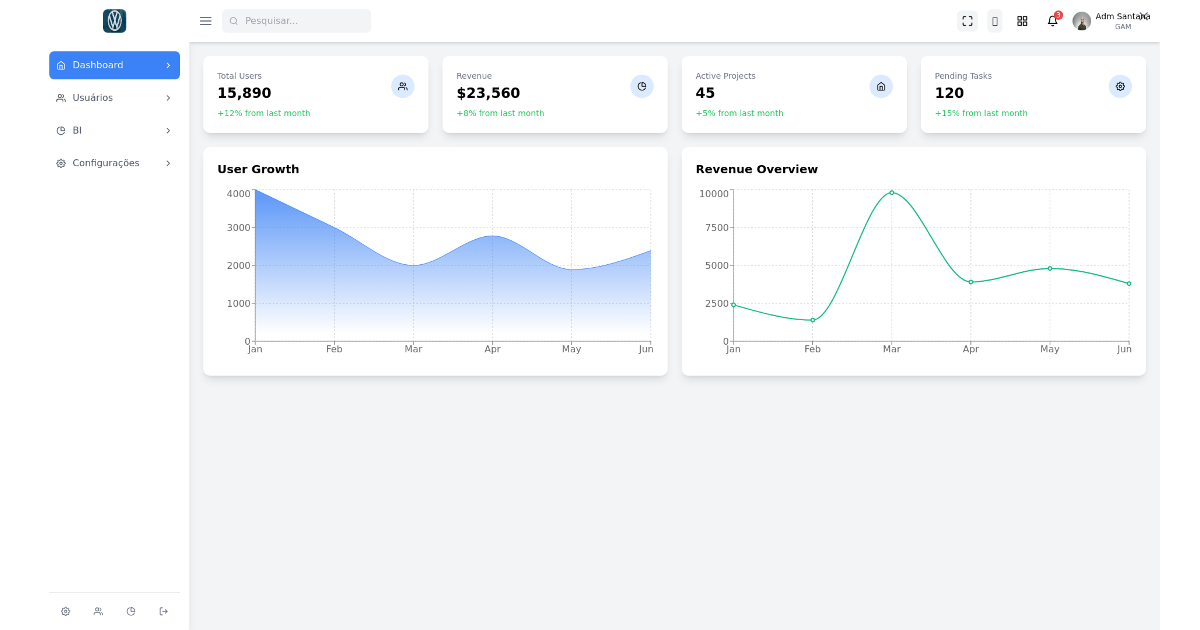Expand the BI sidebar section

114,130
